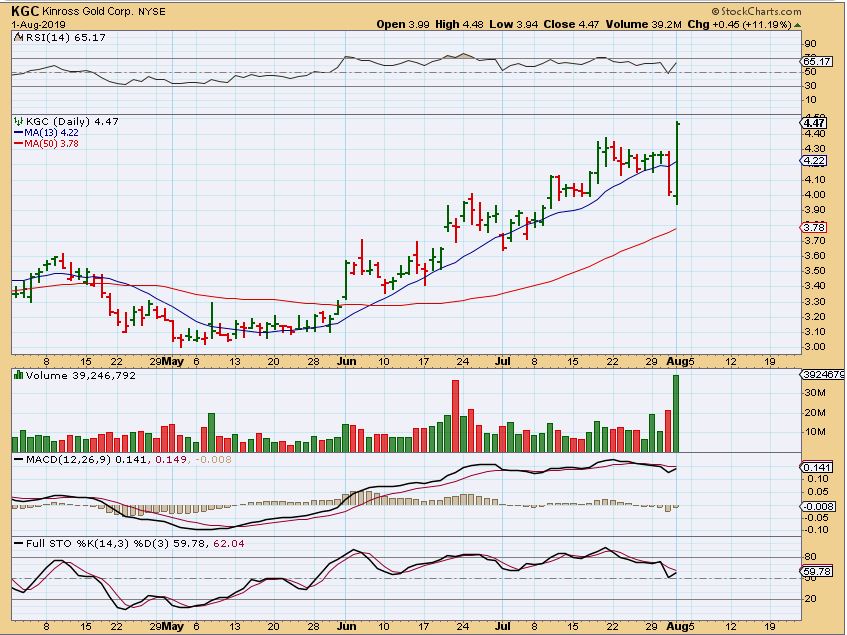The width and height of the screenshot is (847, 635).
Task: Click the Volume 39.2M value in the header
Action: pos(643,24)
